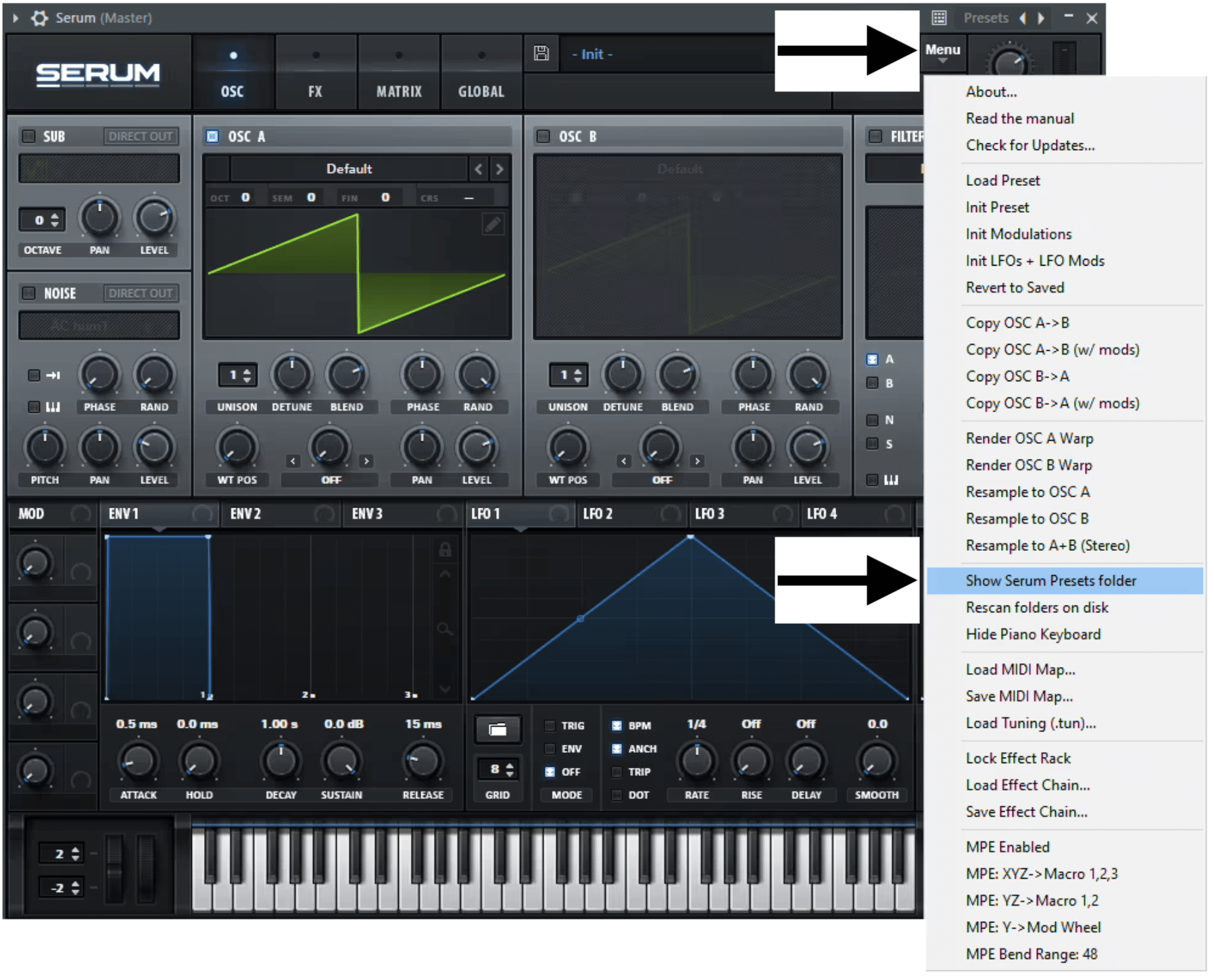Choose Read the manual menu entry
Image resolution: width=1214 pixels, height=980 pixels.
click(1019, 118)
